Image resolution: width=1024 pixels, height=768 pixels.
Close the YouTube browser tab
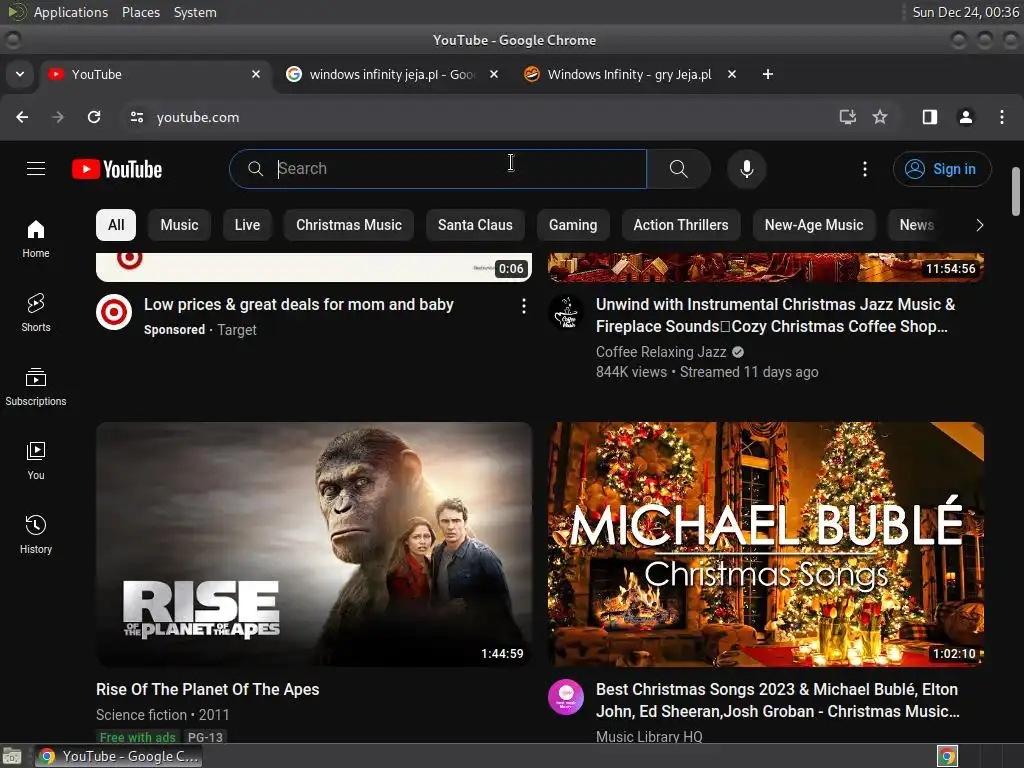256,74
